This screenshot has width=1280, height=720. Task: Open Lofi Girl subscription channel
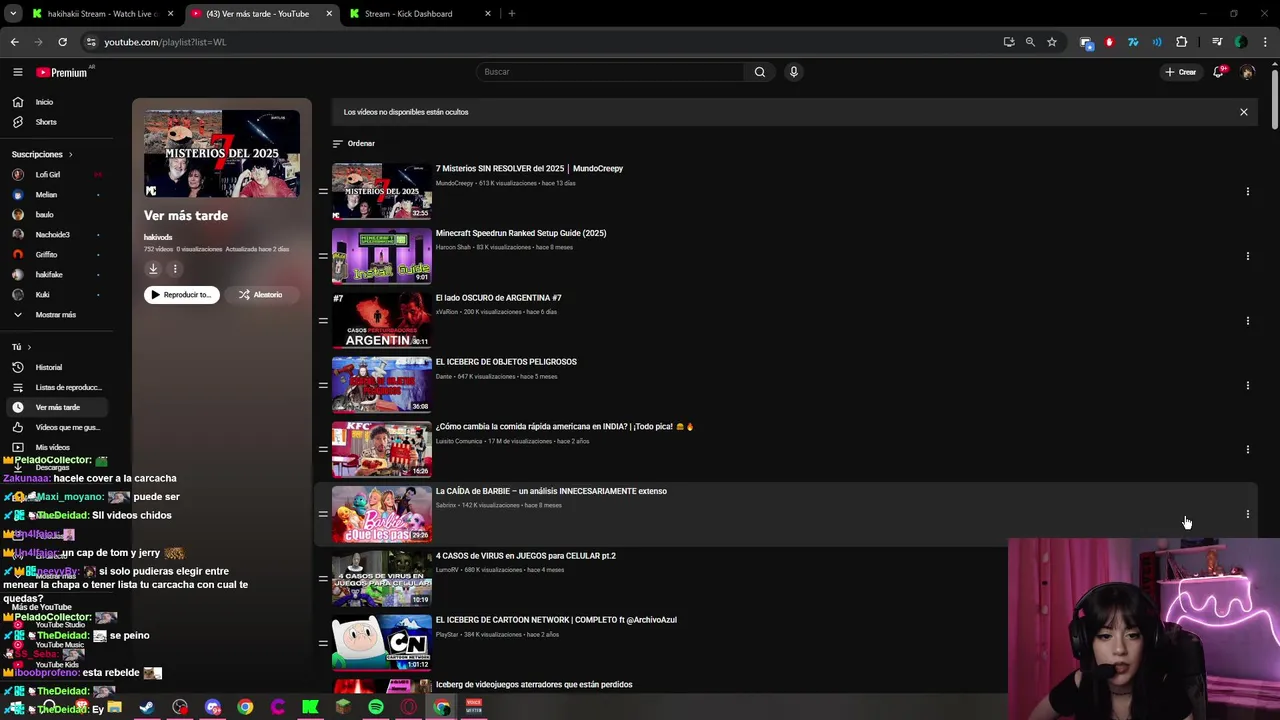click(47, 175)
